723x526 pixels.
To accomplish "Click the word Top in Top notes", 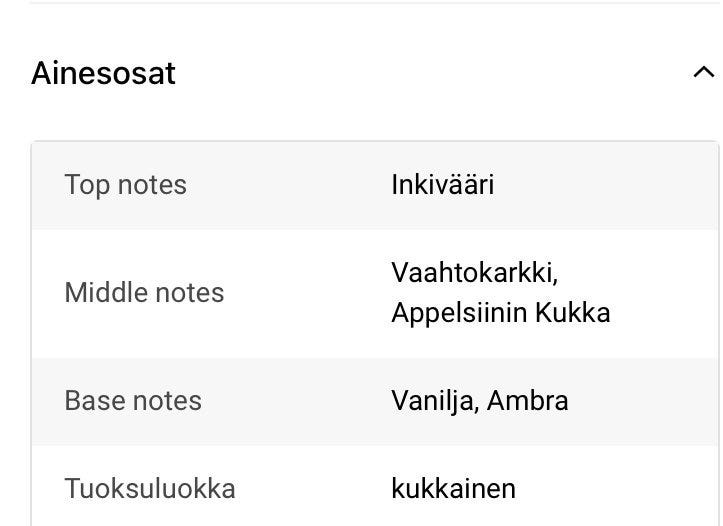I will 87,185.
